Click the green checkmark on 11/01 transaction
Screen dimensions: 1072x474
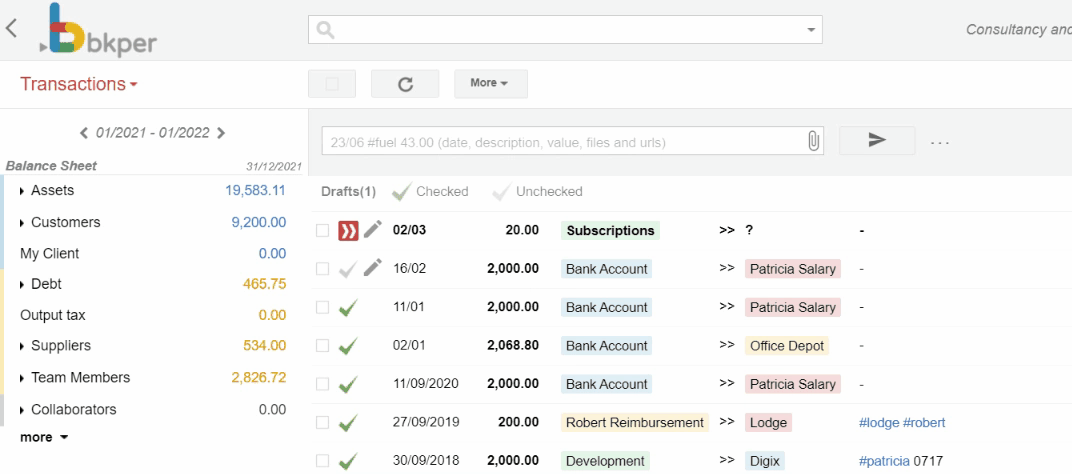pyautogui.click(x=348, y=307)
